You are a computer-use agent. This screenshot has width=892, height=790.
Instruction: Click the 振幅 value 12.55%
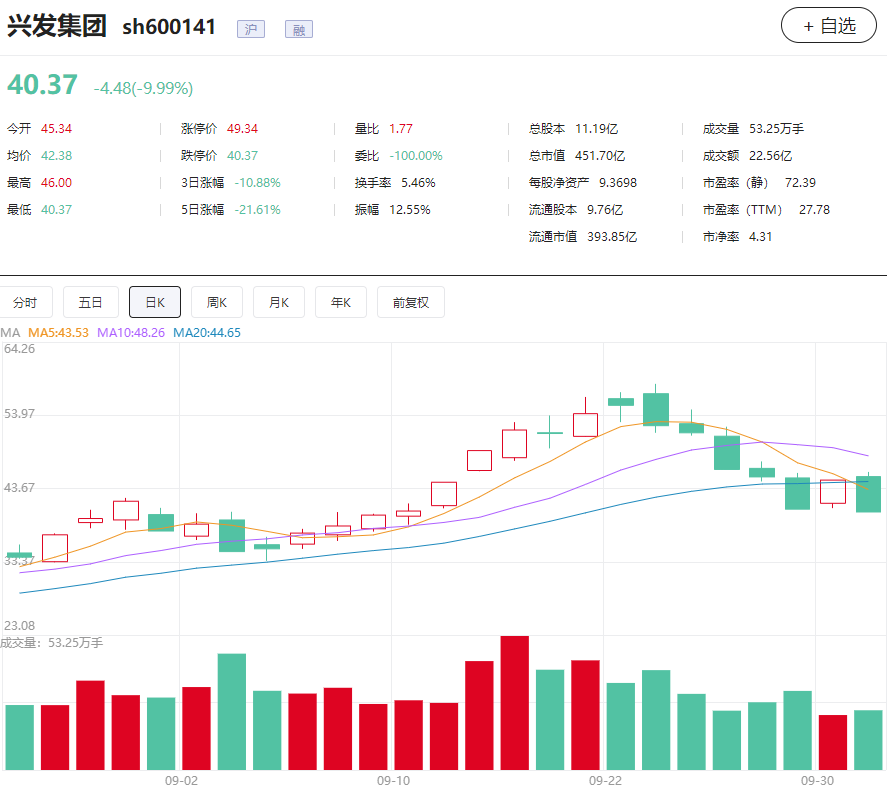(x=410, y=209)
